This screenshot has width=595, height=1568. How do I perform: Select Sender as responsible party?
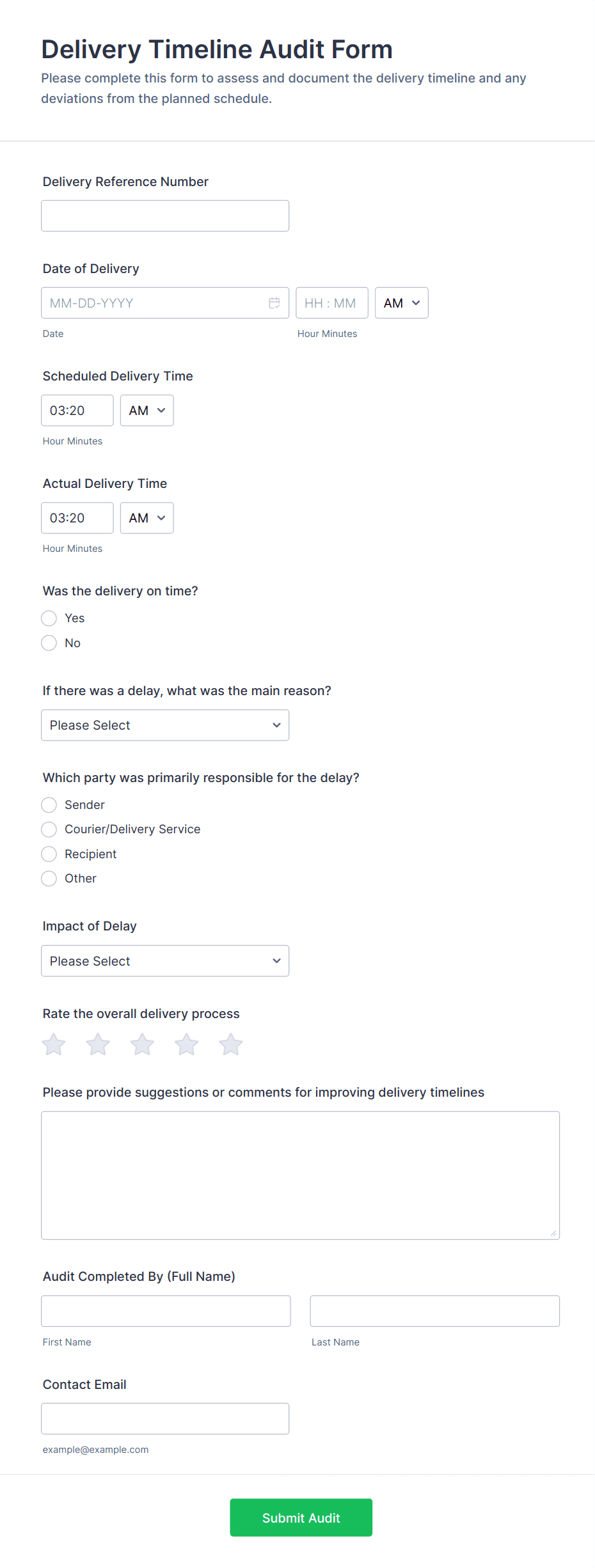point(49,805)
